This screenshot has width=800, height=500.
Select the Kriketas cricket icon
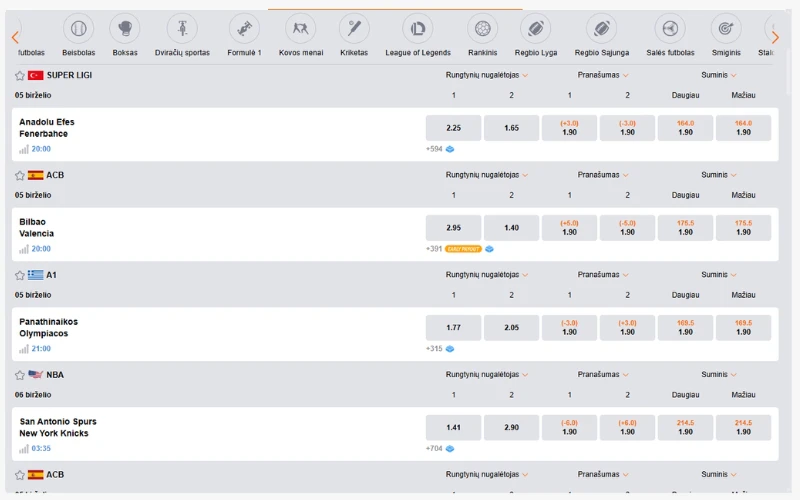pos(354,29)
